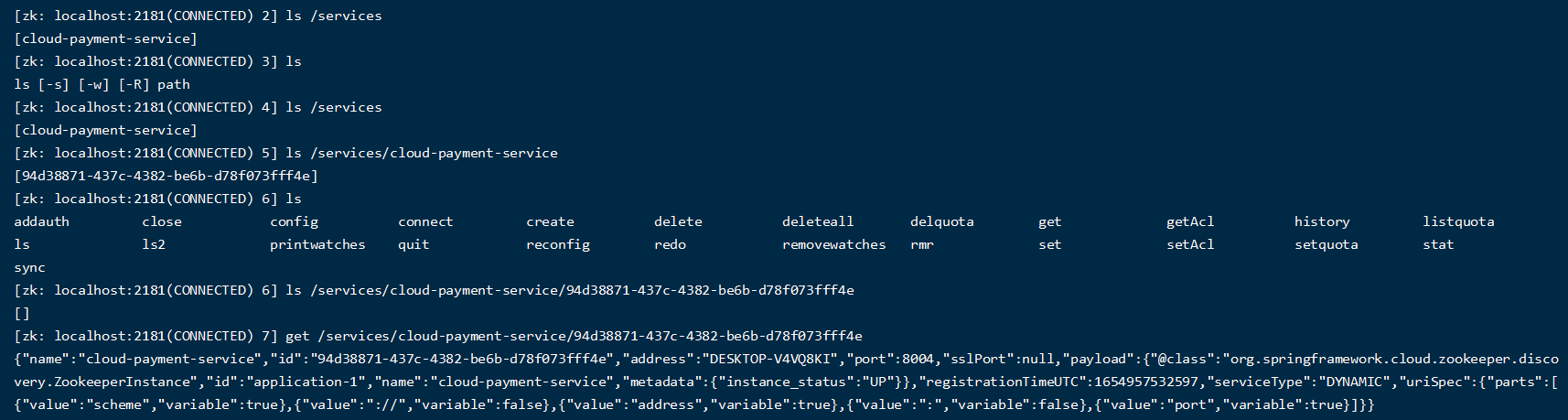Image resolution: width=1568 pixels, height=420 pixels.
Task: Click the empty brackets [] output line
Action: [x=22, y=313]
